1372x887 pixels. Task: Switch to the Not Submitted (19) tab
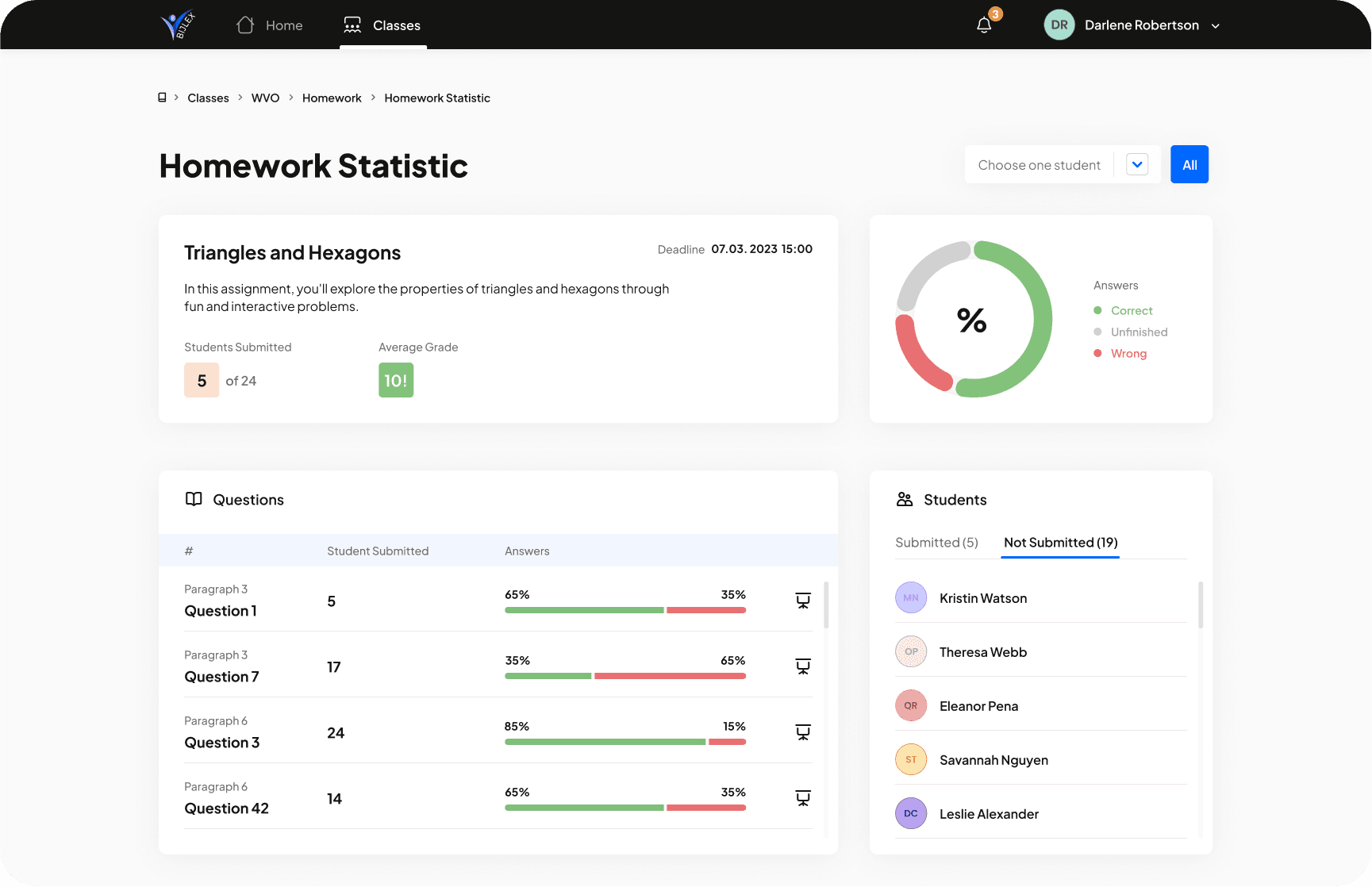1061,543
